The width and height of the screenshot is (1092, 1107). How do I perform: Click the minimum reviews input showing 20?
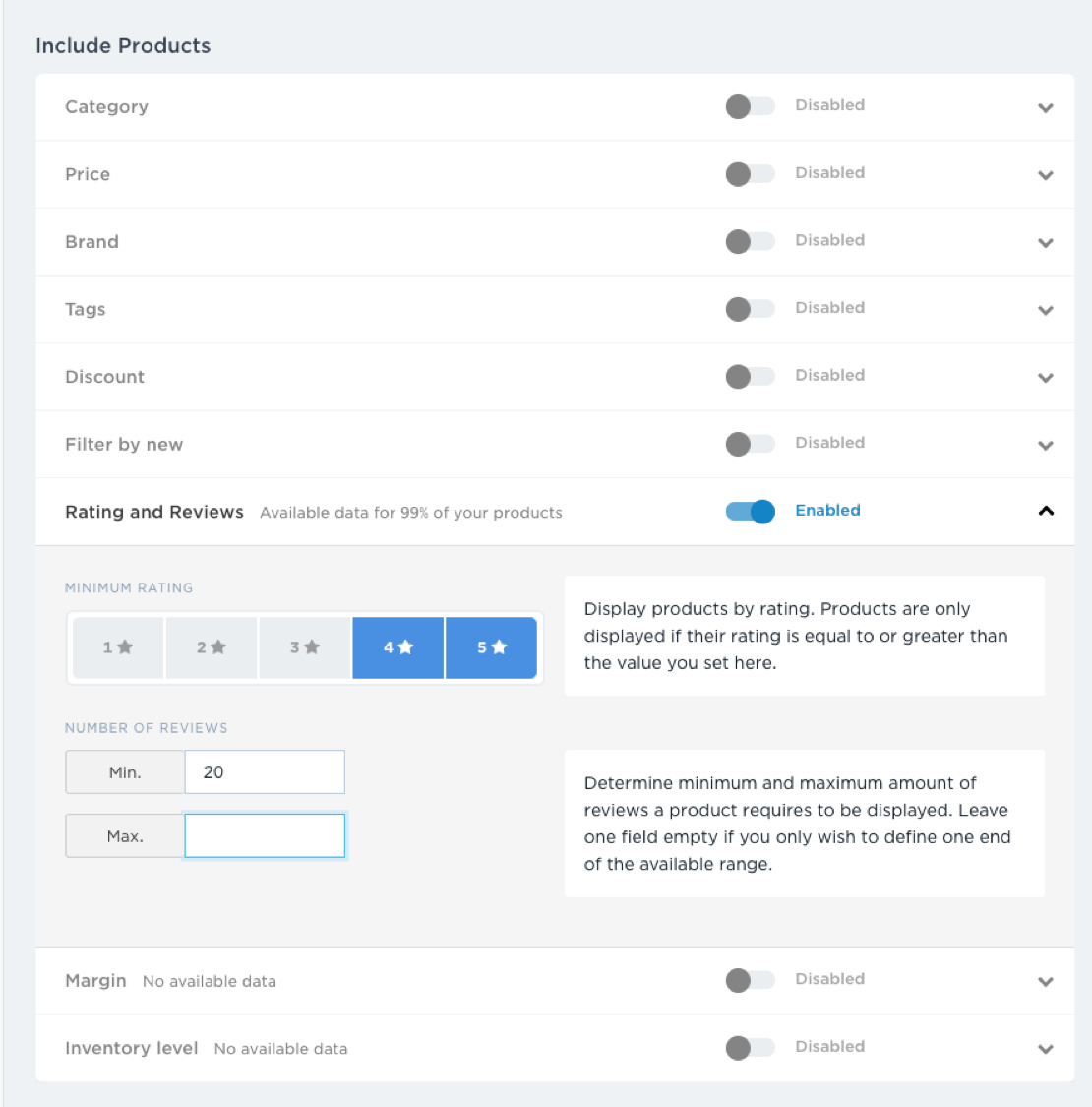pyautogui.click(x=264, y=771)
